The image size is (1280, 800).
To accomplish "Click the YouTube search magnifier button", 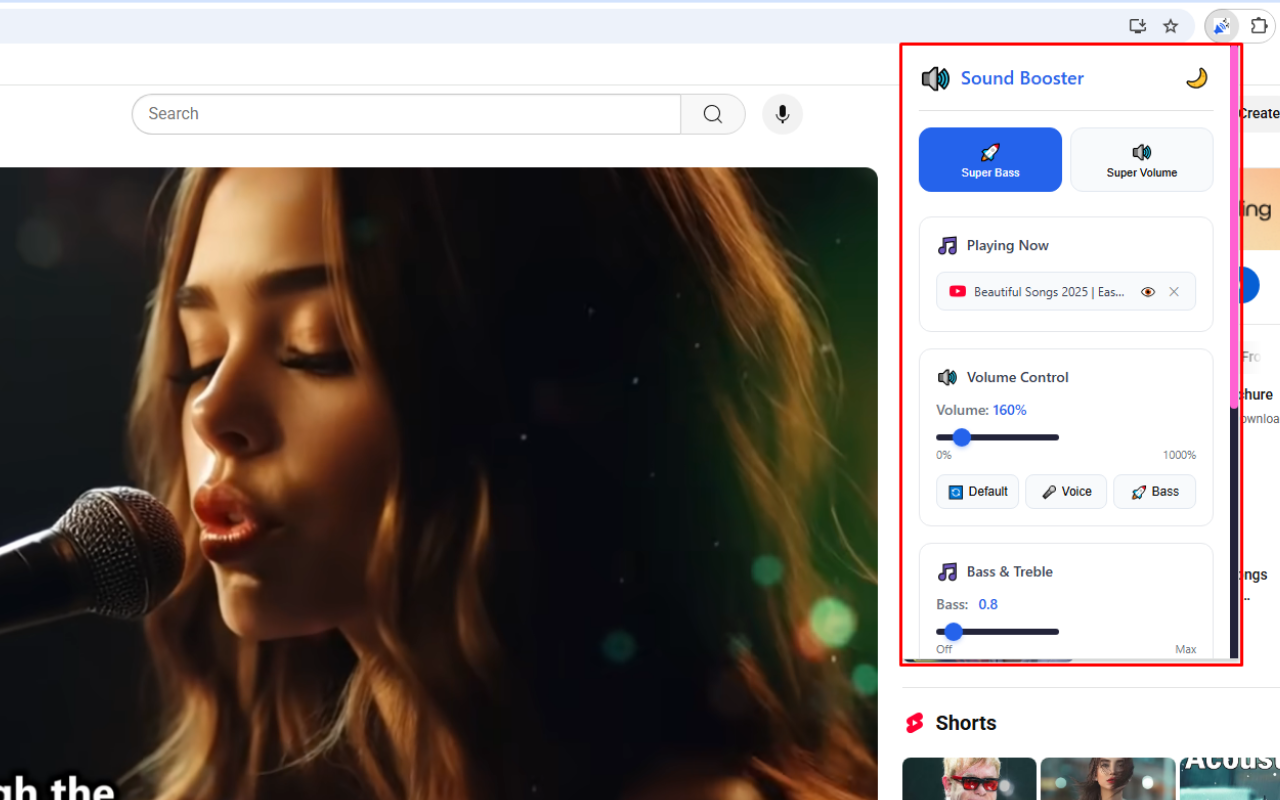I will 713,114.
